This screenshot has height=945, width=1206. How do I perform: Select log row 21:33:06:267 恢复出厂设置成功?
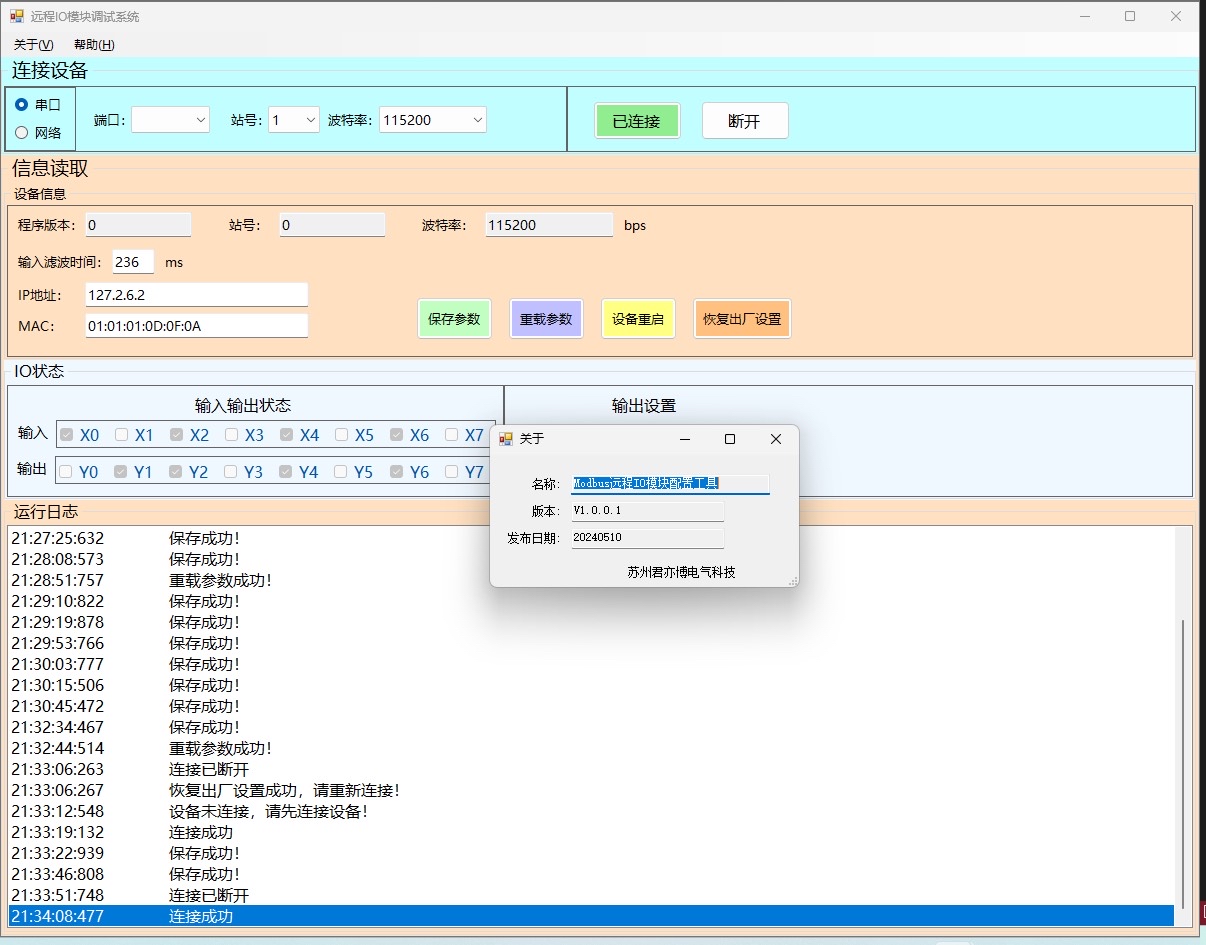[x=591, y=790]
